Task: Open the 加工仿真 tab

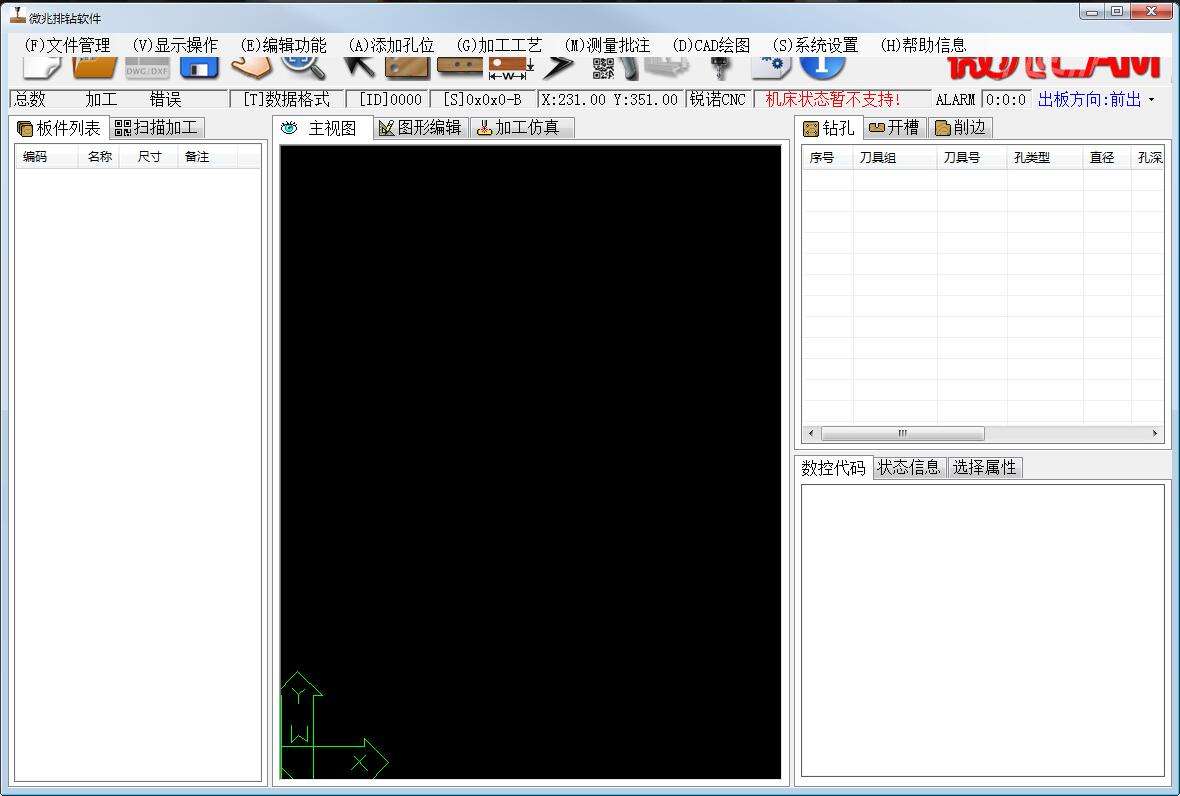Action: click(x=522, y=128)
